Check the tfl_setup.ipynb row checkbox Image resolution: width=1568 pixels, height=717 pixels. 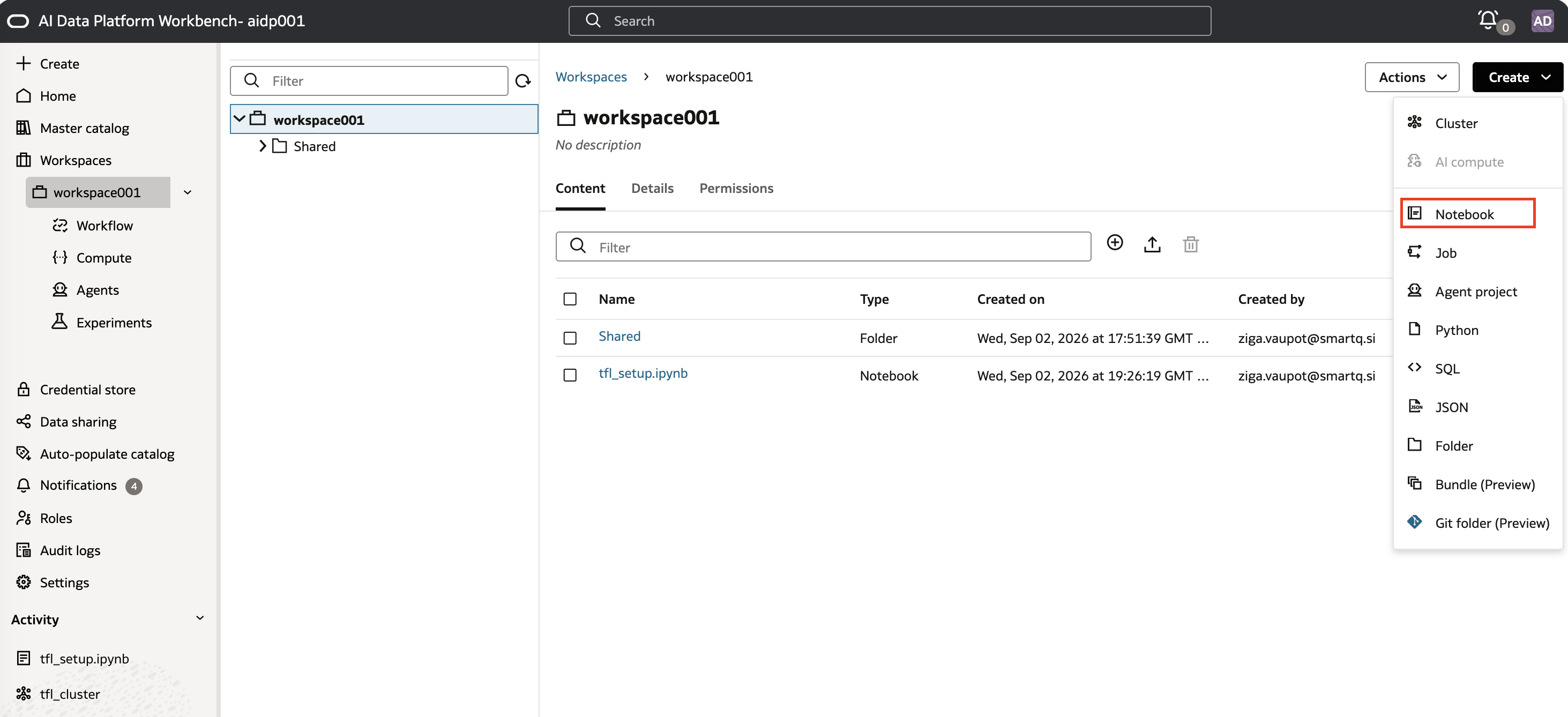click(x=570, y=375)
